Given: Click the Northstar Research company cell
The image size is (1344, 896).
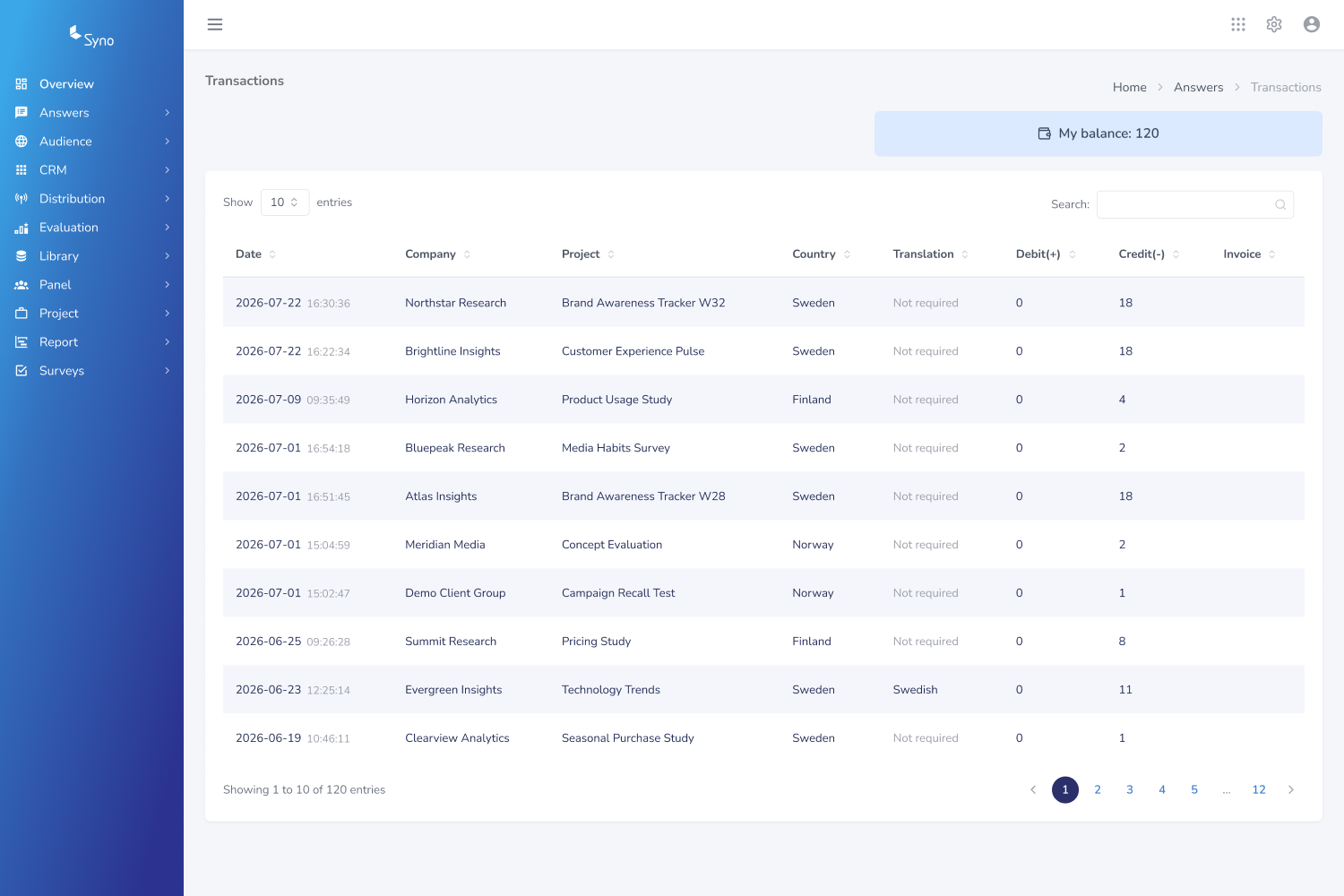Looking at the screenshot, I should coord(455,303).
